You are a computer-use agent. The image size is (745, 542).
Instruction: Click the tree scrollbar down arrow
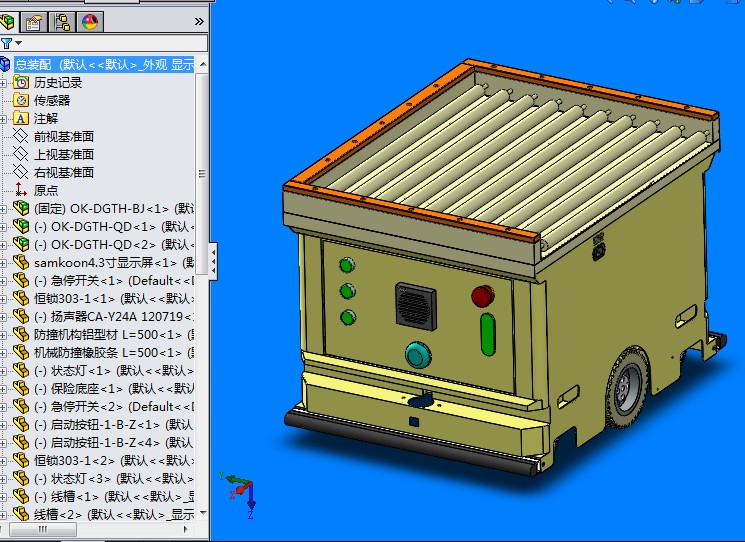pos(203,513)
